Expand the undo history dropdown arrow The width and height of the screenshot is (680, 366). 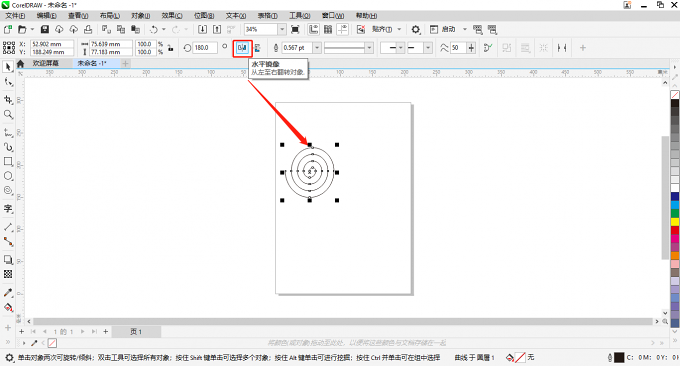pos(163,29)
